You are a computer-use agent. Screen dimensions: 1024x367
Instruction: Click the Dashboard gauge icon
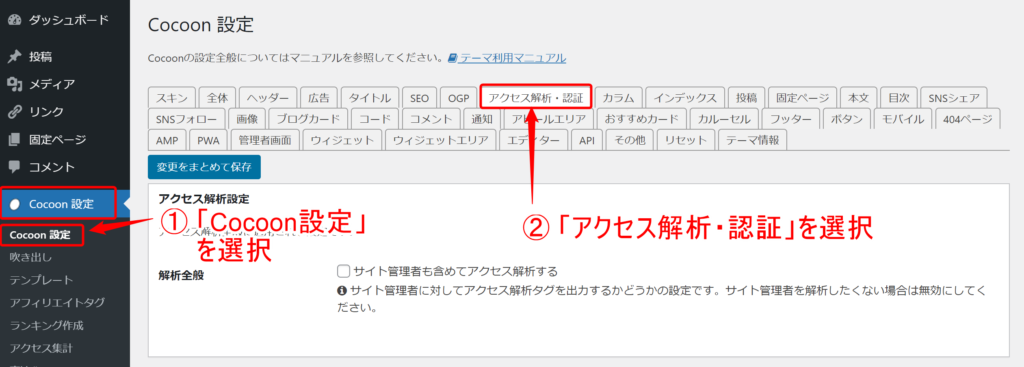coord(14,20)
